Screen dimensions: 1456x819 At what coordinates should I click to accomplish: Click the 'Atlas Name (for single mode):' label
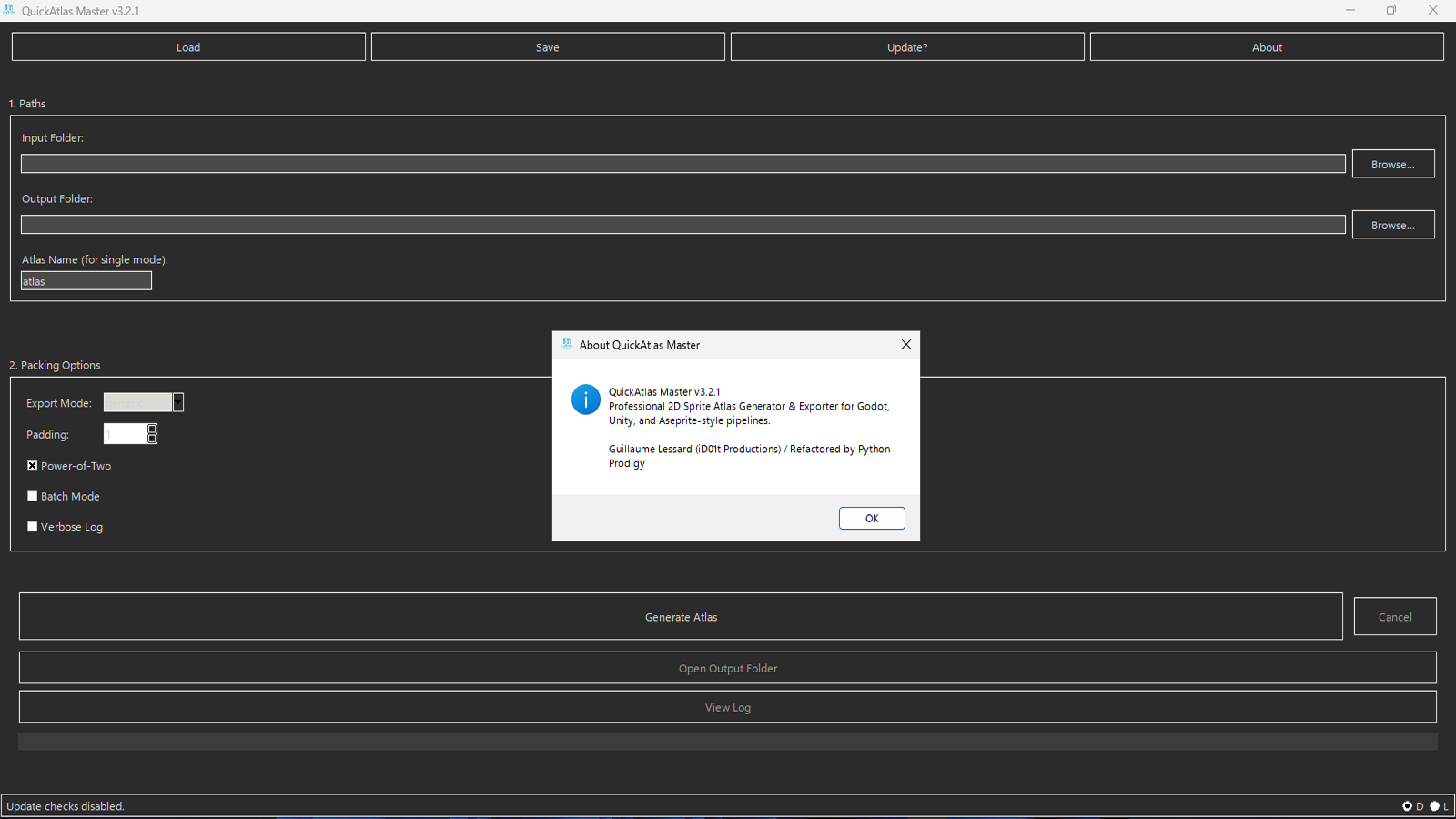tap(95, 259)
